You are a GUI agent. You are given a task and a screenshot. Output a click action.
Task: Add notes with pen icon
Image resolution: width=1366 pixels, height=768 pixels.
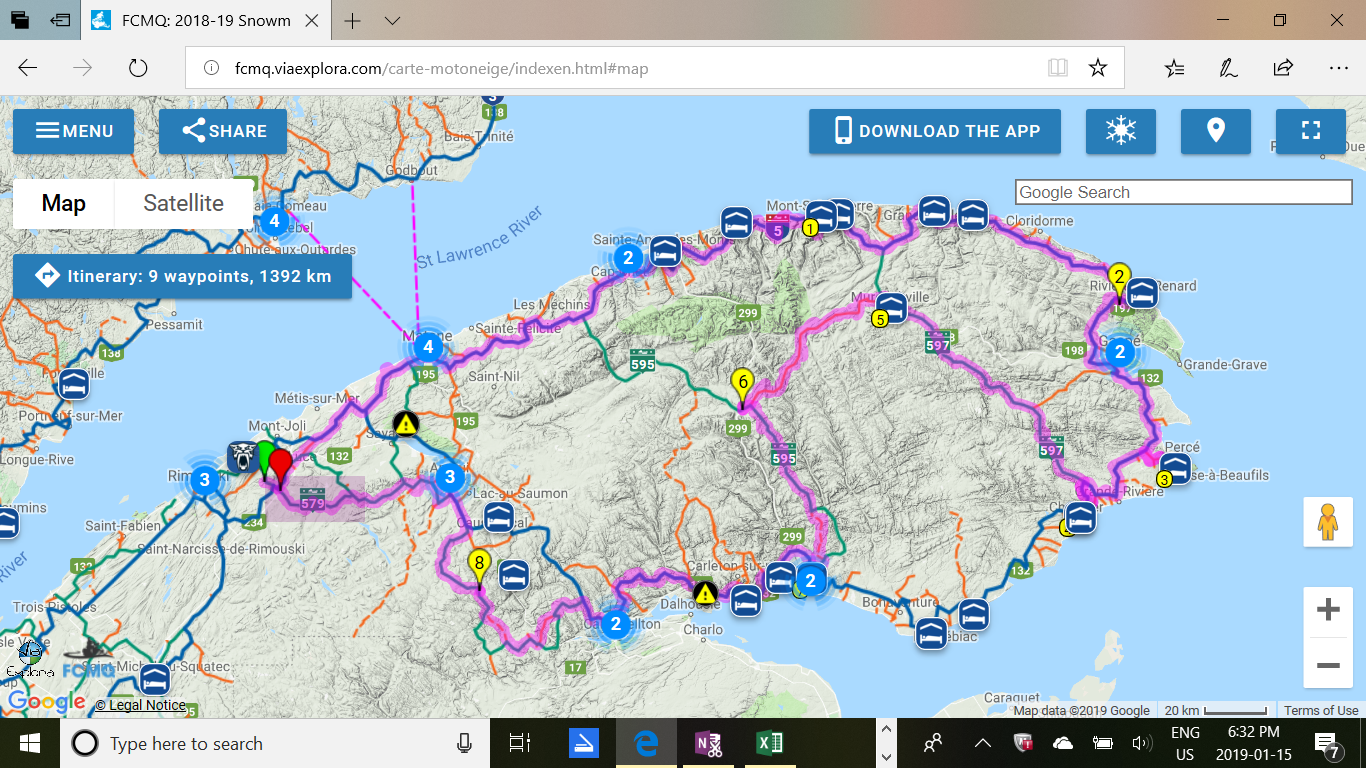pos(1228,68)
